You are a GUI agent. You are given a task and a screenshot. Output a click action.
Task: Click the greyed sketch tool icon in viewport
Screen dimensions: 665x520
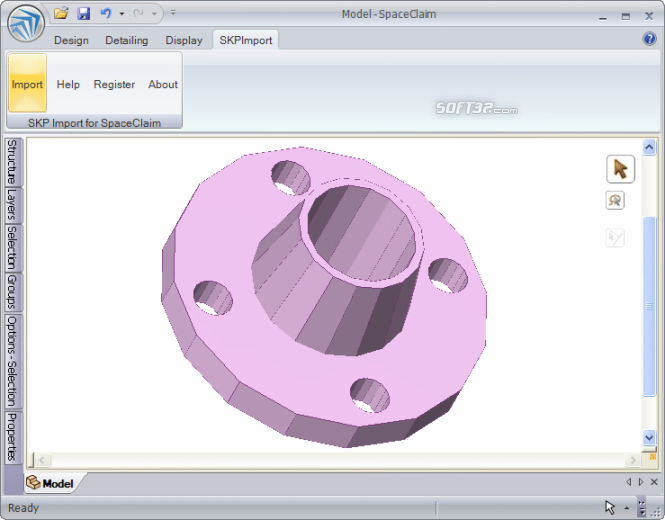click(x=615, y=238)
